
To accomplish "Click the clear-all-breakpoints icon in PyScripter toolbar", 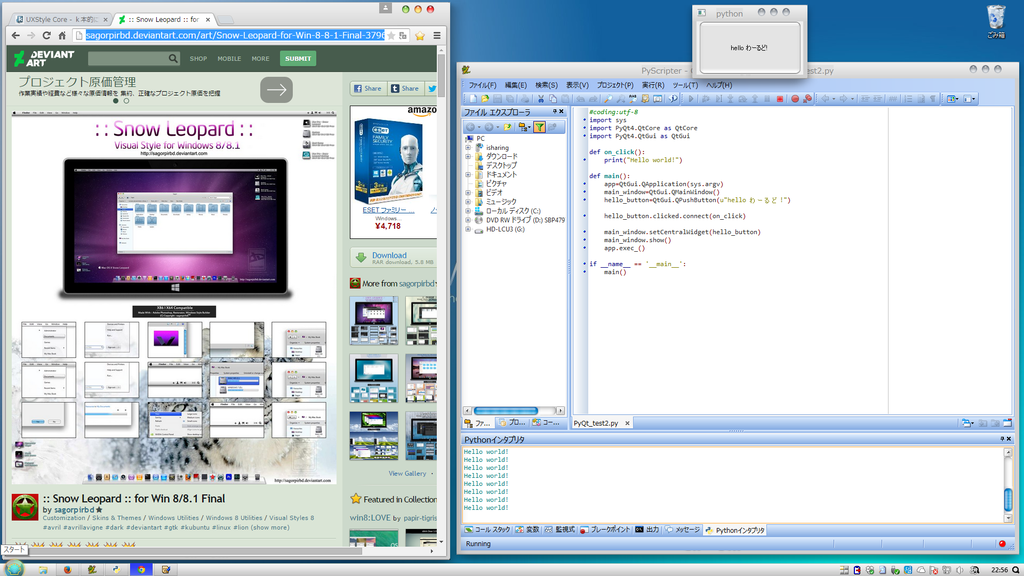I will 807,99.
